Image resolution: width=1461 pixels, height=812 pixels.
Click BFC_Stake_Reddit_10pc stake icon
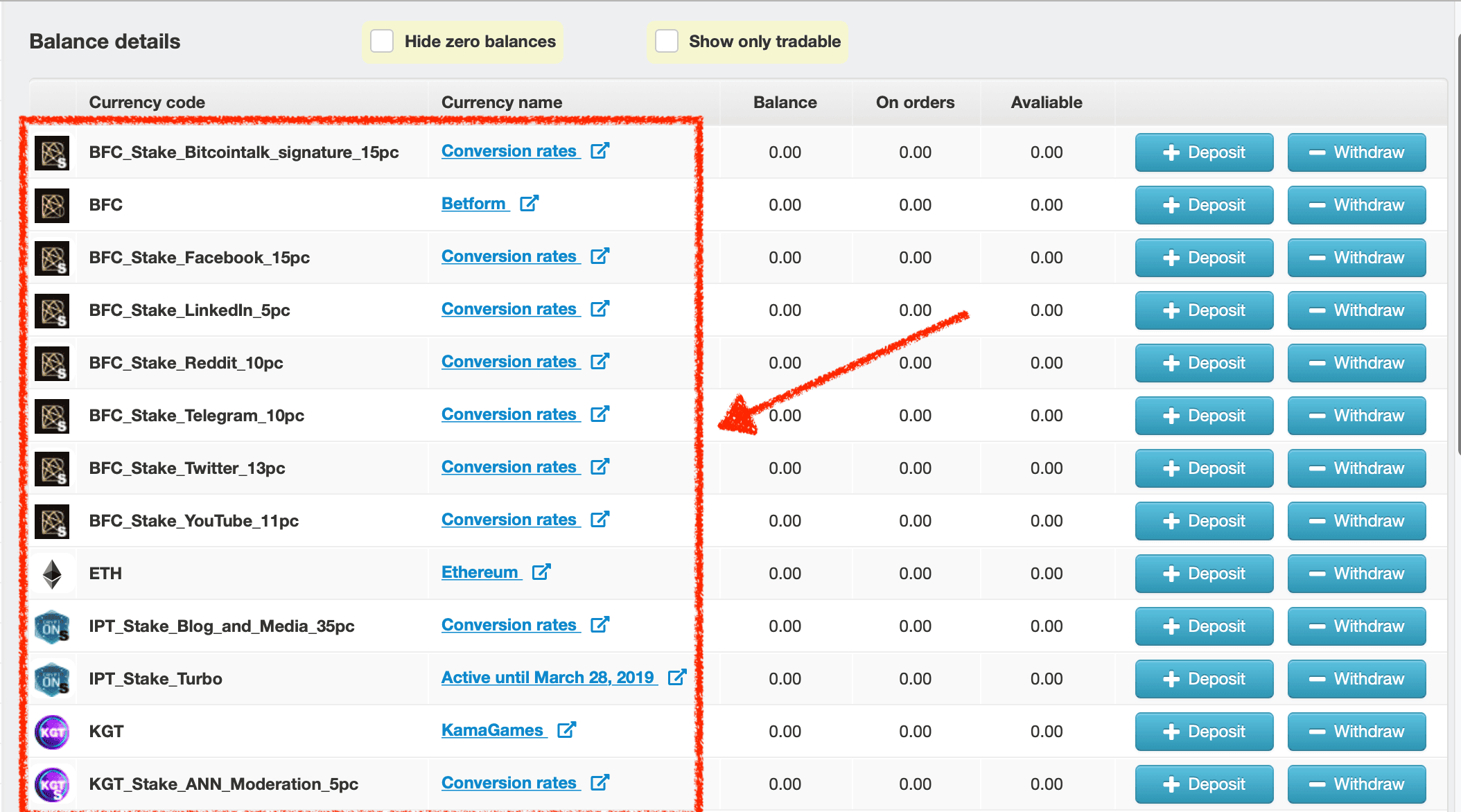(x=52, y=363)
